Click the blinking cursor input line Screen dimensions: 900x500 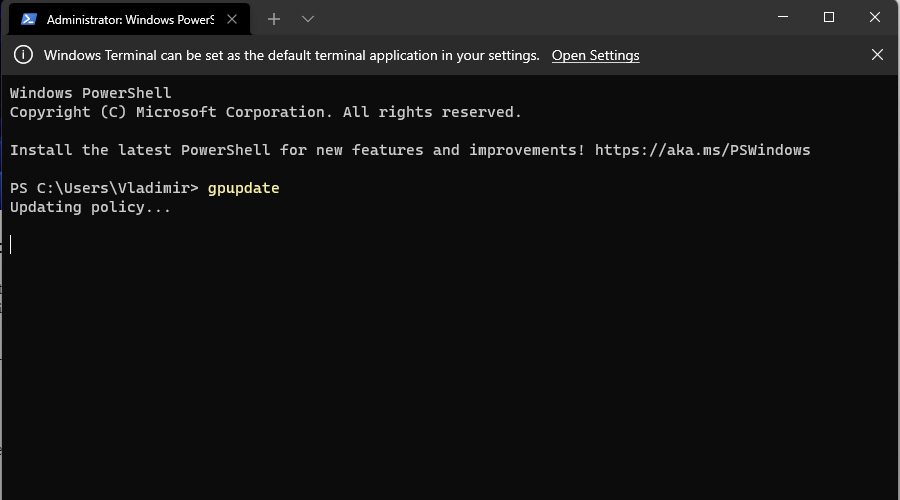pyautogui.click(x=11, y=245)
